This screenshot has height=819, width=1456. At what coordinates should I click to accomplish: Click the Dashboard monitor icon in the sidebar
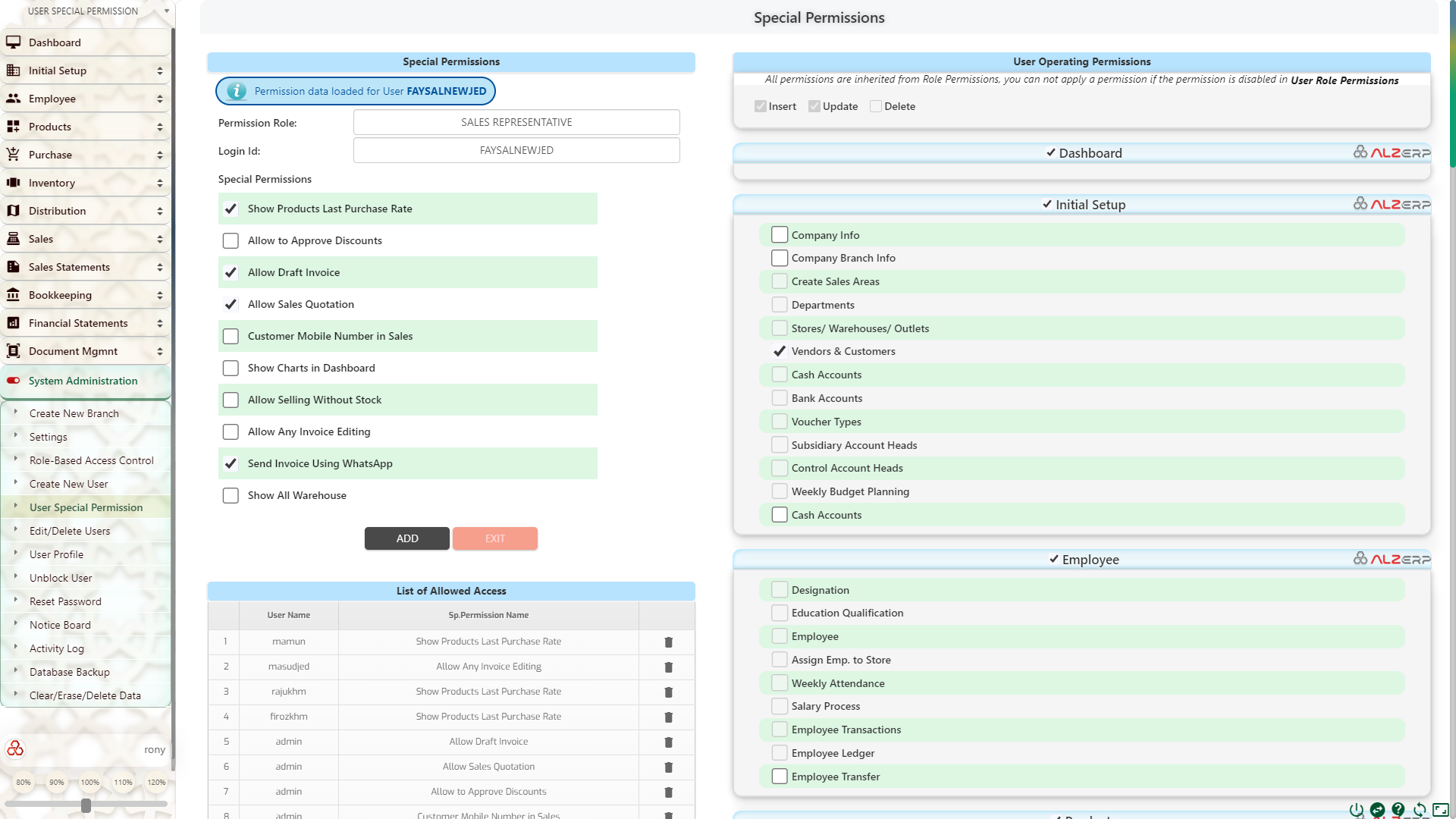(14, 42)
